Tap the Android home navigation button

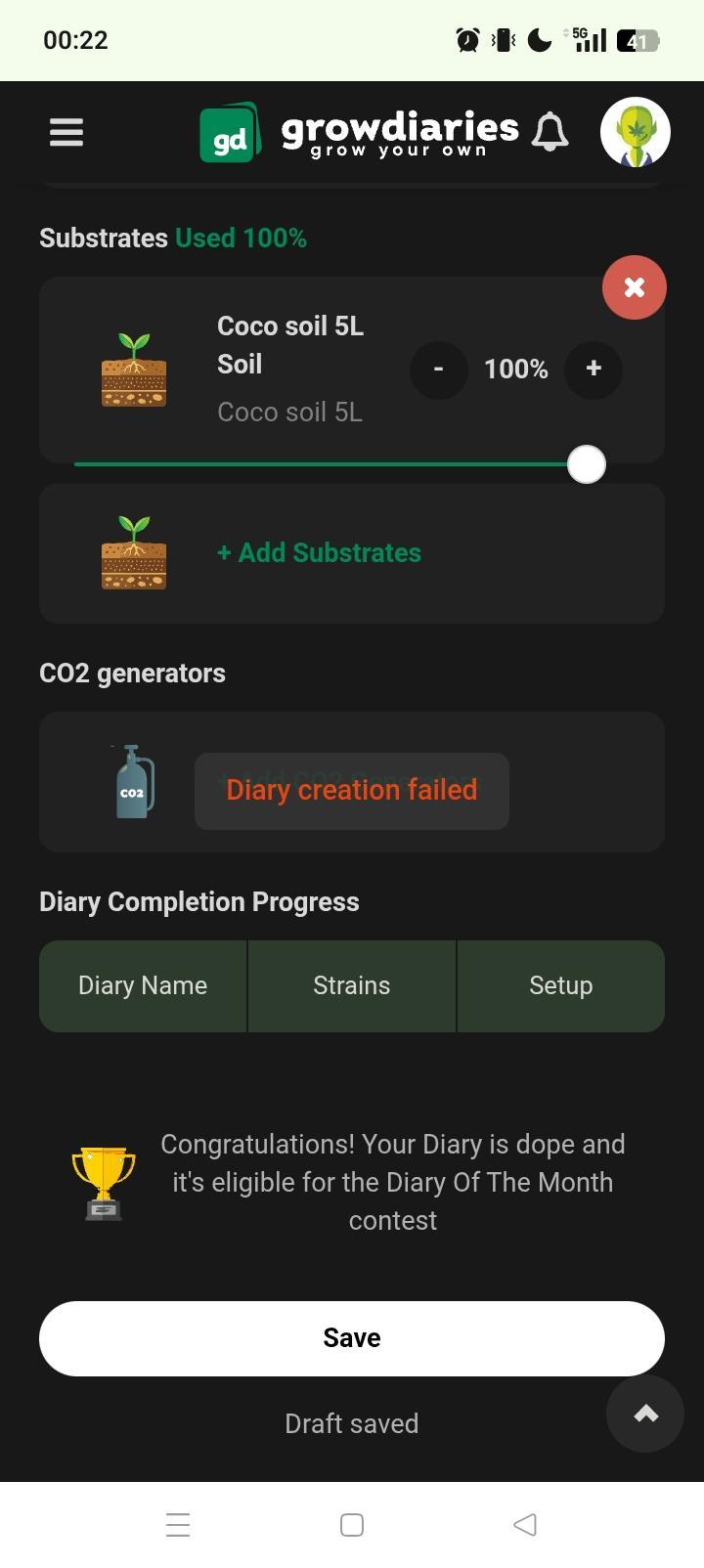(352, 1524)
